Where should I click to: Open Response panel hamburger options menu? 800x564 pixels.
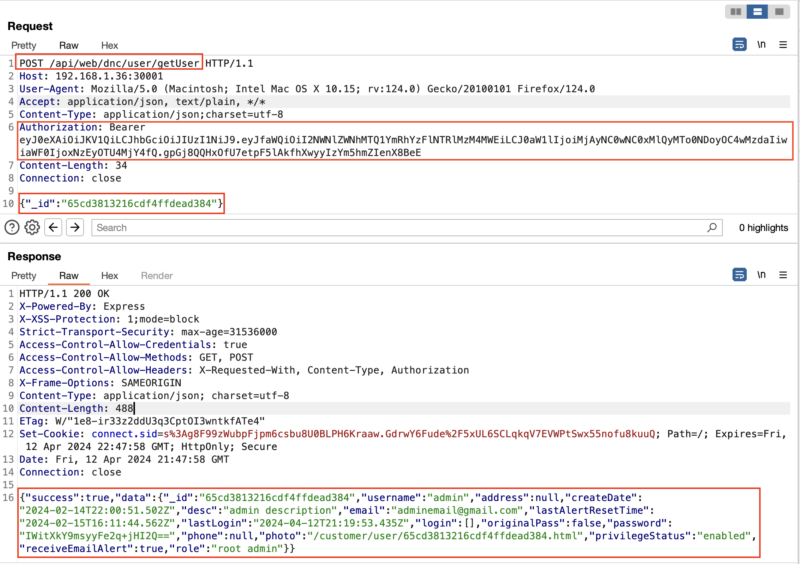783,275
